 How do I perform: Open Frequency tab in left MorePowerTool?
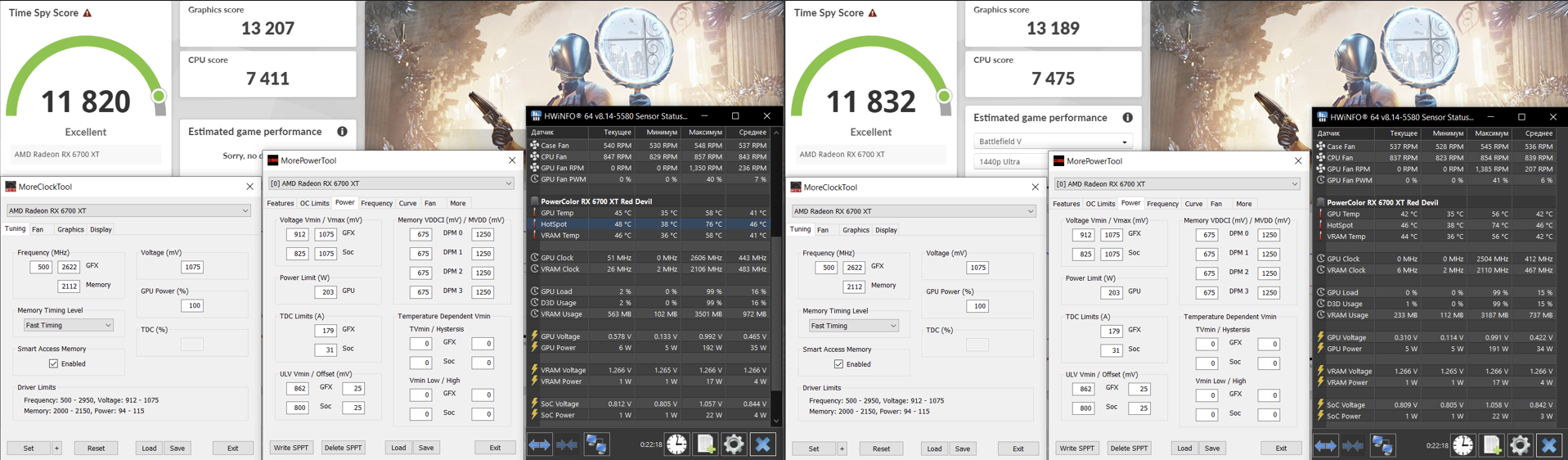tap(377, 204)
